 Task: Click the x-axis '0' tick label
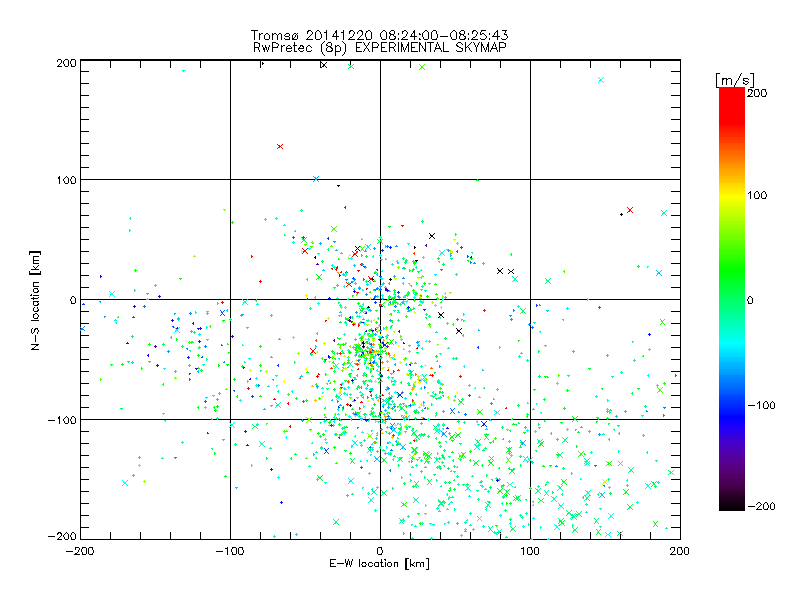coord(380,551)
